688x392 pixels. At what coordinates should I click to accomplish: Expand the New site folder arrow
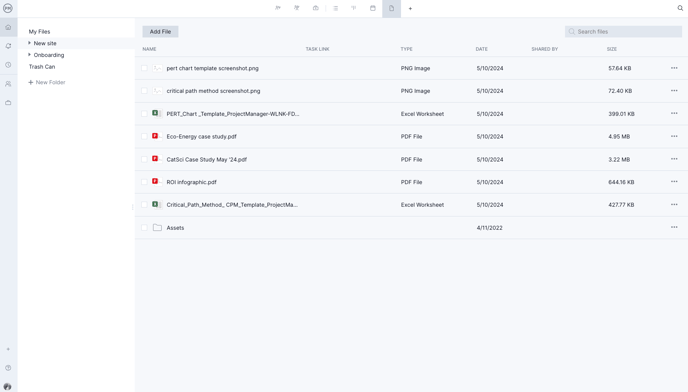click(29, 43)
